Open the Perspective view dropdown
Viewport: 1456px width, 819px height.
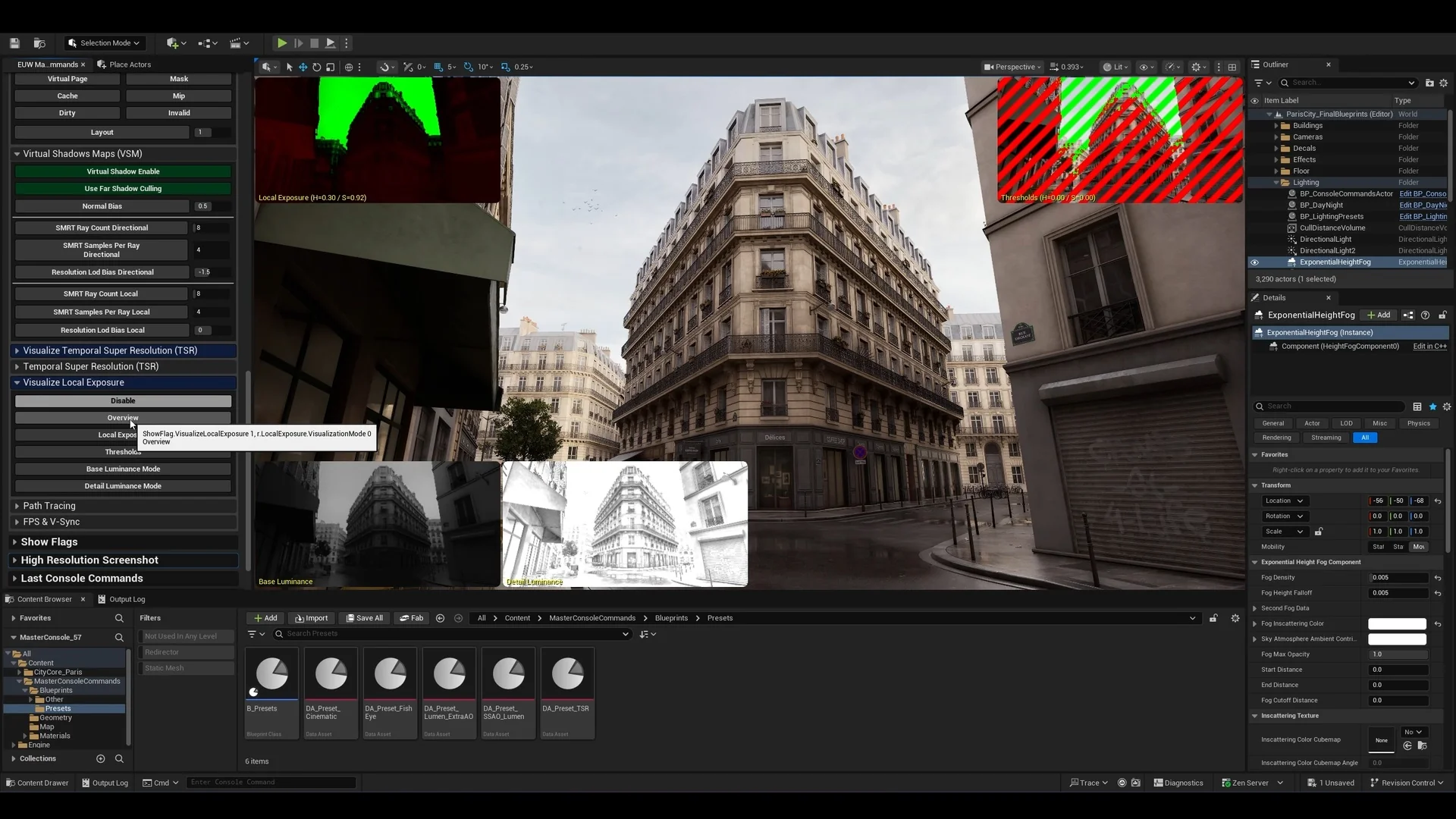click(1012, 67)
